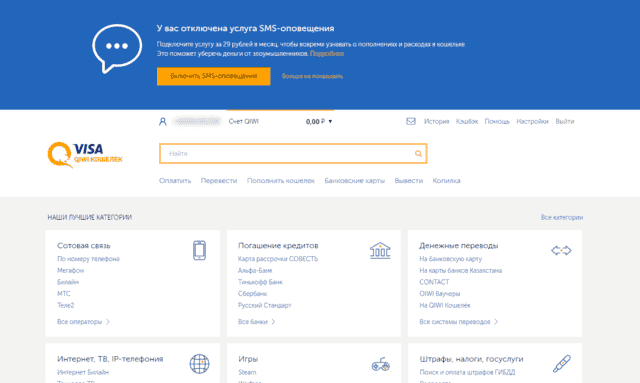Viewport: 640px width, 383px height.
Task: Open Все банки chevron link
Action: click(256, 322)
